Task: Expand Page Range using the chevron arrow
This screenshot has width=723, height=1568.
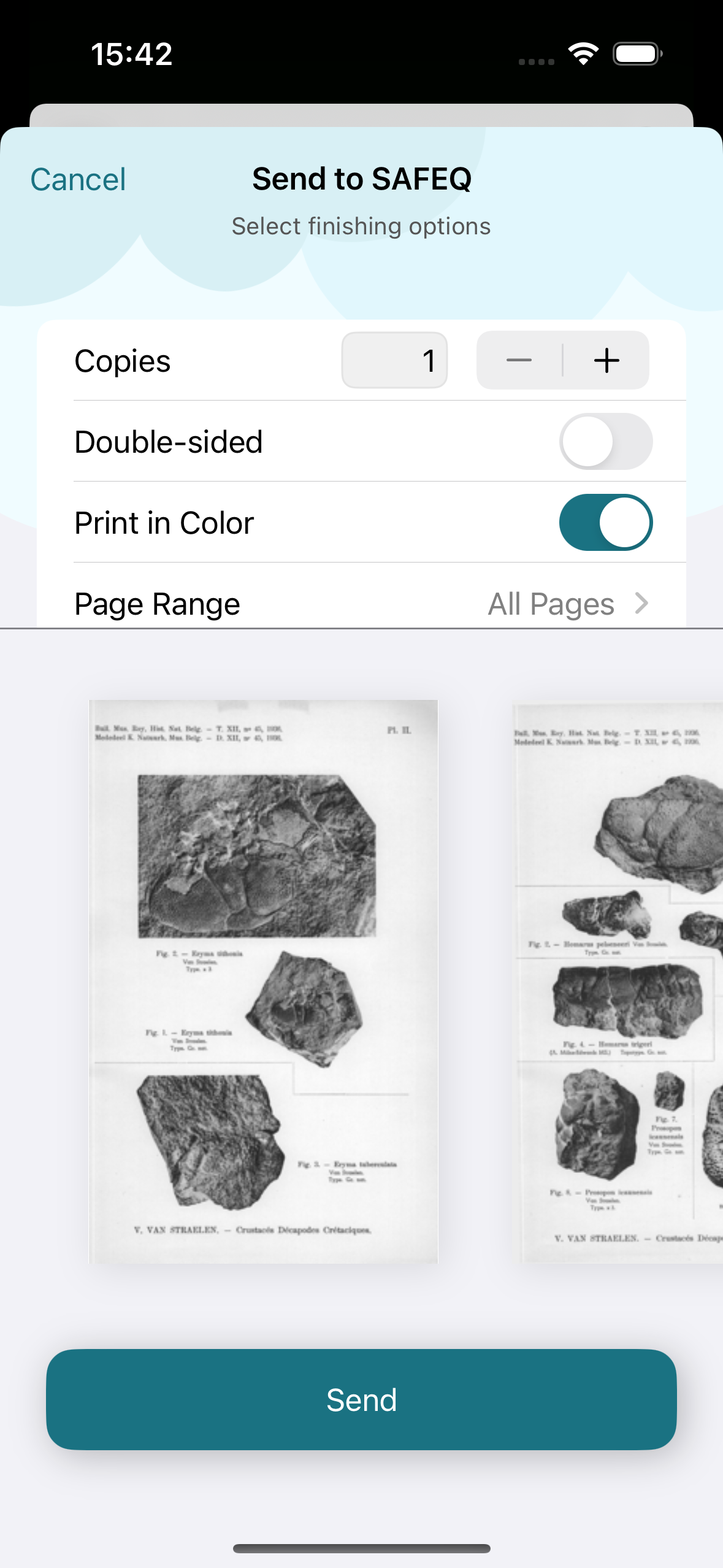Action: coord(641,603)
